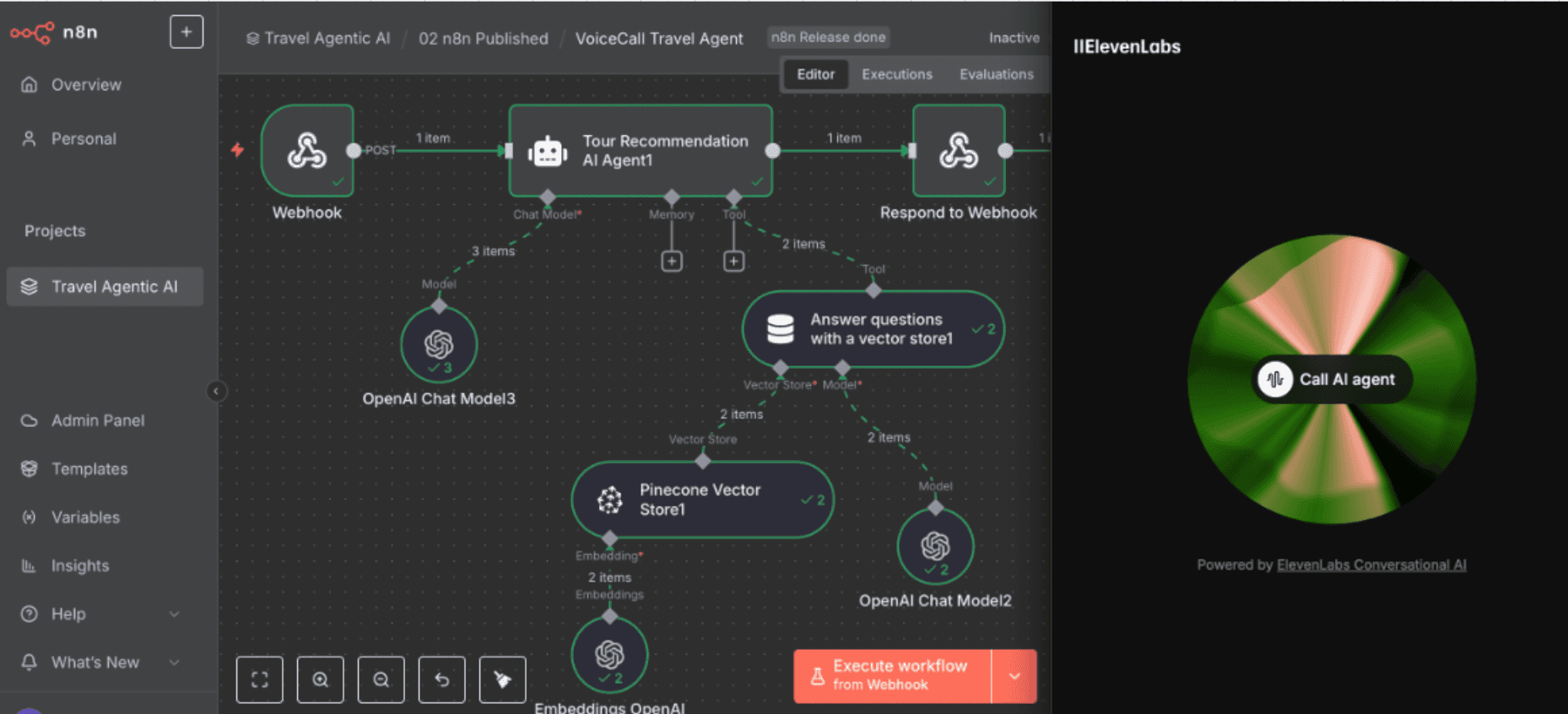Image resolution: width=1568 pixels, height=714 pixels.
Task: Click the ElevenLabs logo text
Action: pyautogui.click(x=1127, y=47)
